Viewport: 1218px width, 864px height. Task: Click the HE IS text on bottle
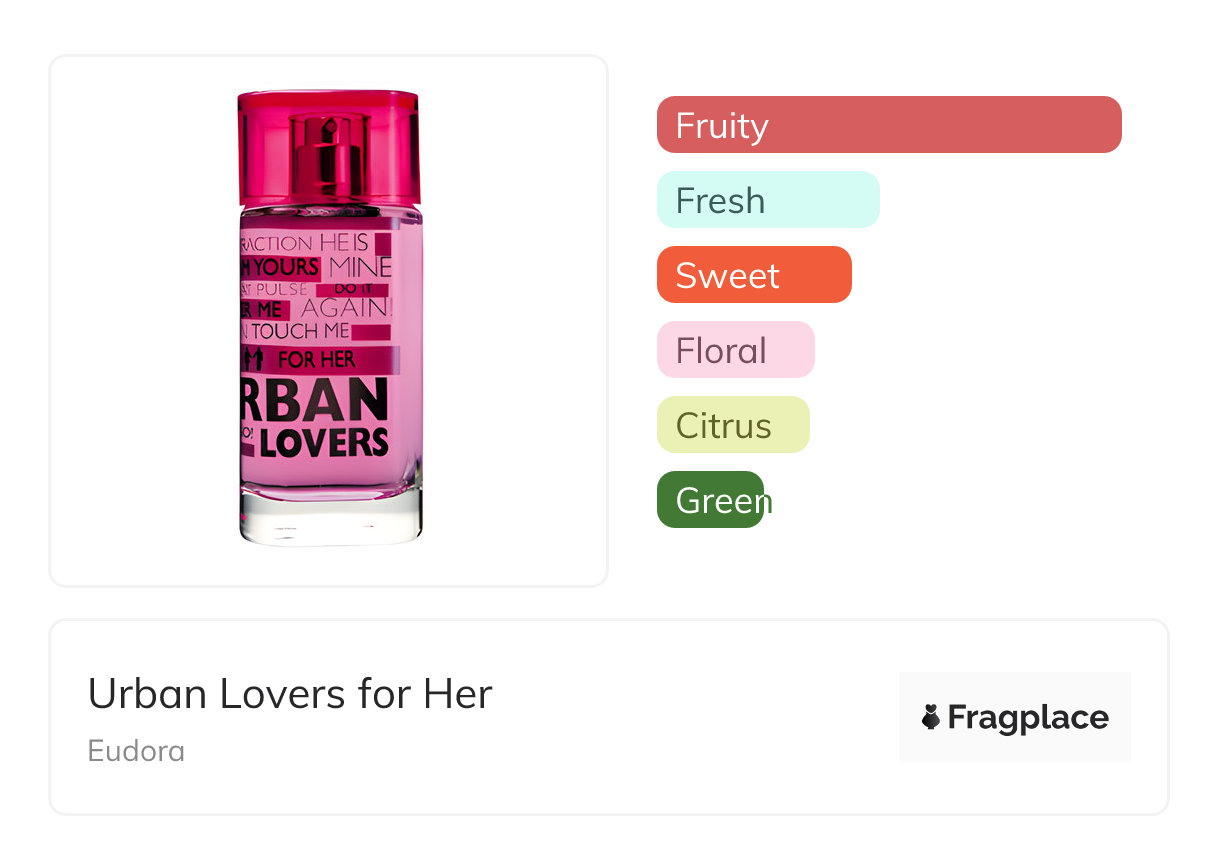pos(344,243)
